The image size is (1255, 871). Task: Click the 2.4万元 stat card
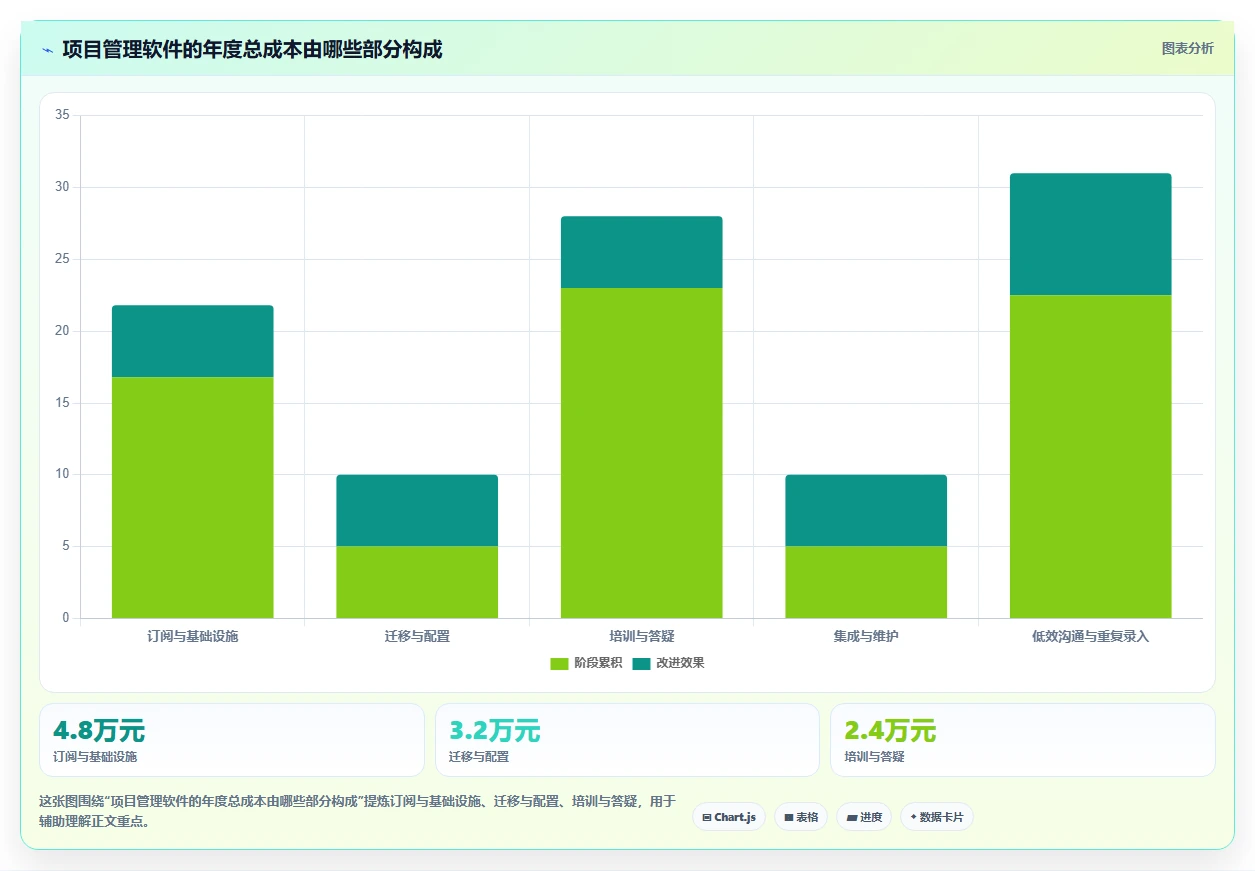tap(1023, 740)
